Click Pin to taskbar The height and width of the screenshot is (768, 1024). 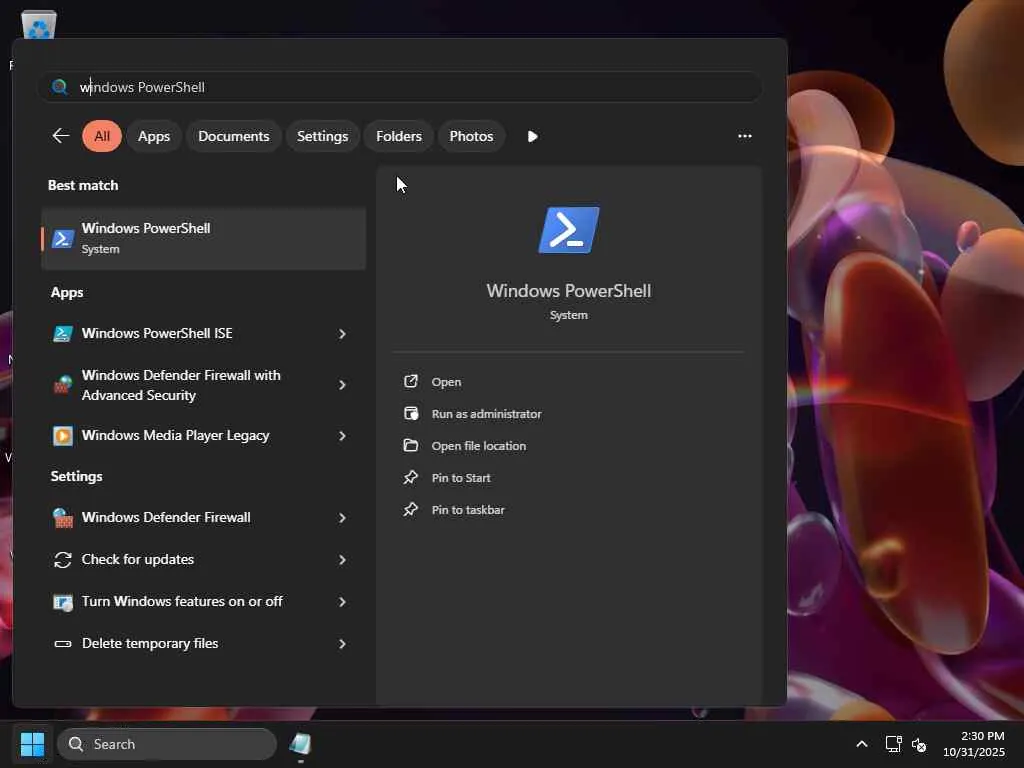pos(468,510)
